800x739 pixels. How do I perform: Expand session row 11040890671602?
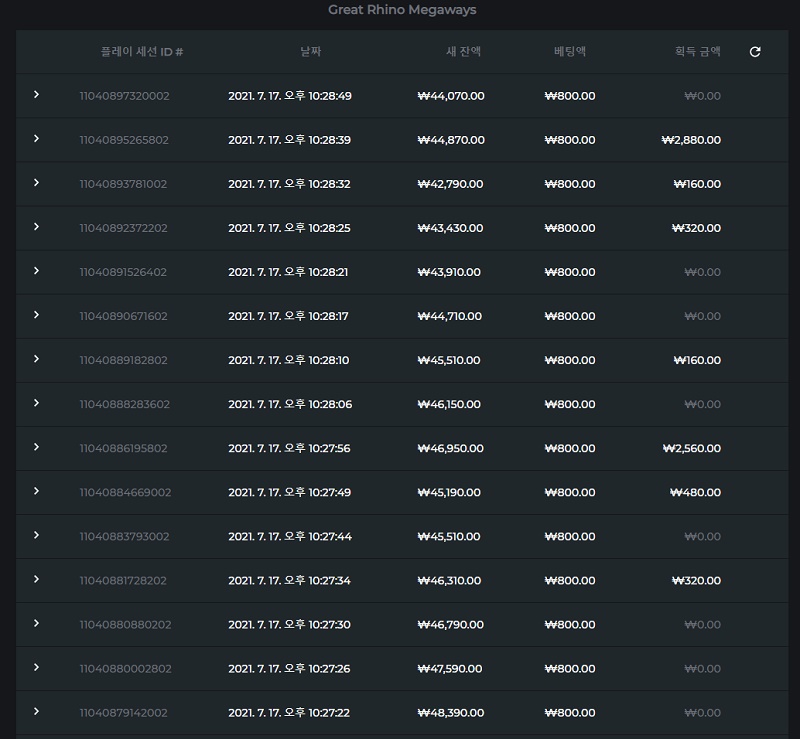pyautogui.click(x=36, y=315)
